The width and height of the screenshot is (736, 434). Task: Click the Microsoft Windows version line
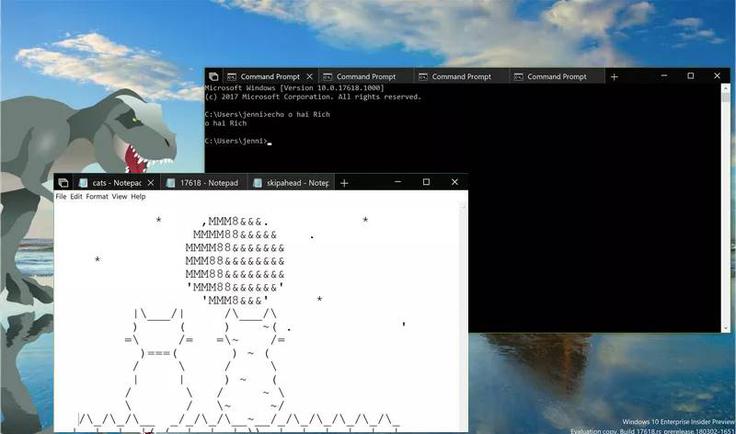click(294, 88)
